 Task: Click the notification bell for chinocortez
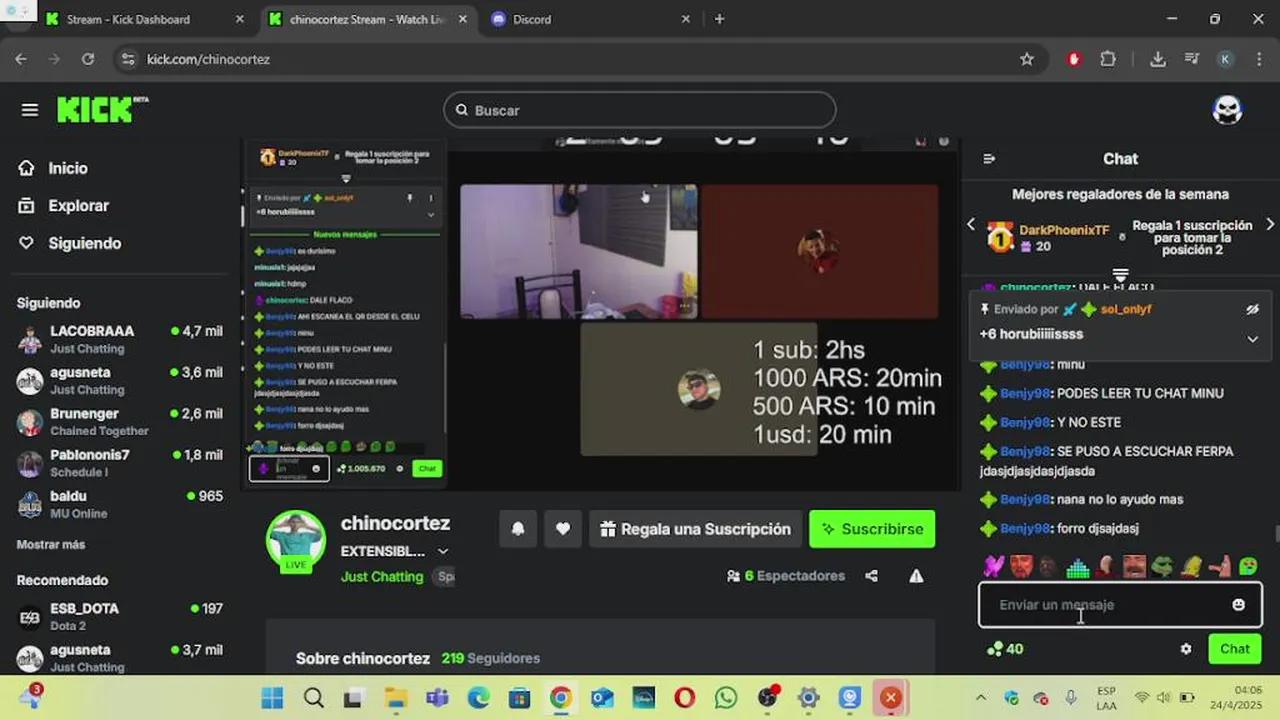518,529
